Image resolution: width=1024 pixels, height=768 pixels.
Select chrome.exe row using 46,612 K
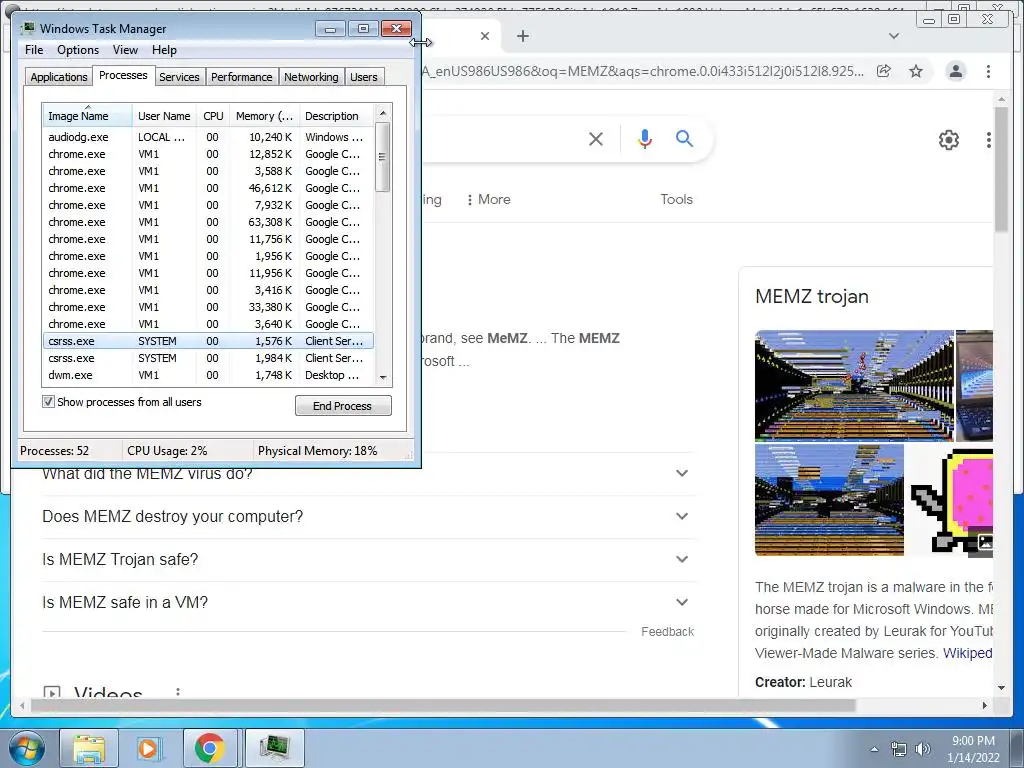tap(208, 188)
